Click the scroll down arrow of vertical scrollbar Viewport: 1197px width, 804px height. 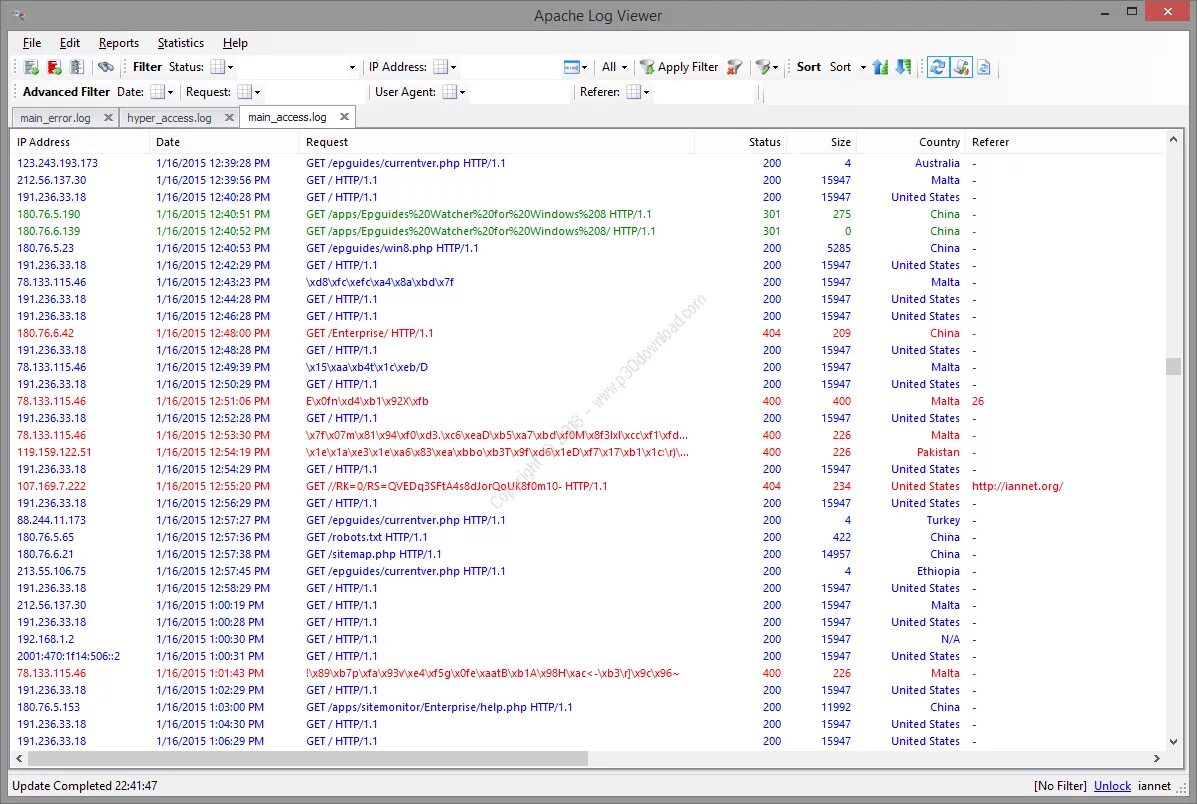click(1173, 741)
